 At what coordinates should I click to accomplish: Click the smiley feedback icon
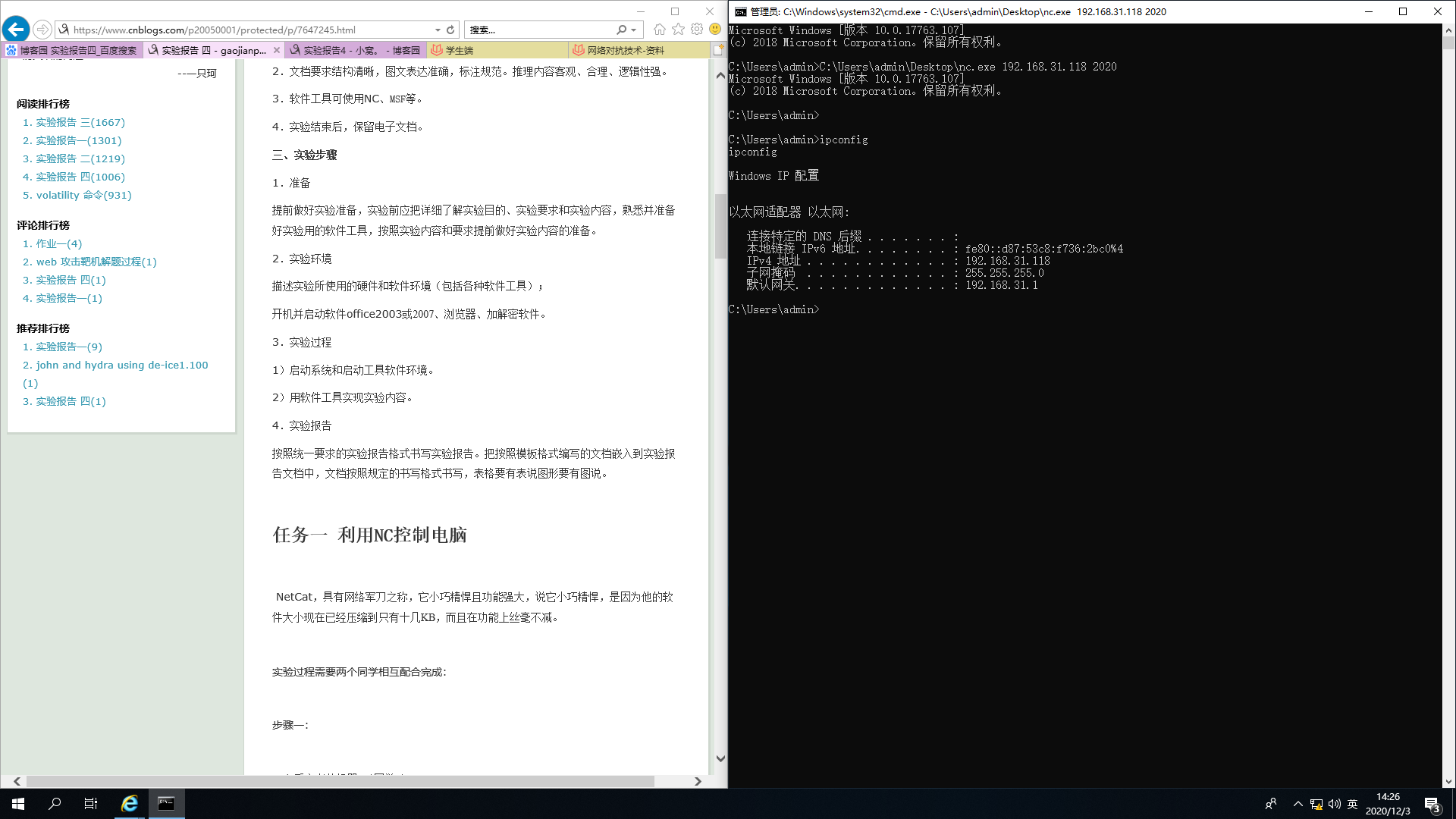coord(715,30)
